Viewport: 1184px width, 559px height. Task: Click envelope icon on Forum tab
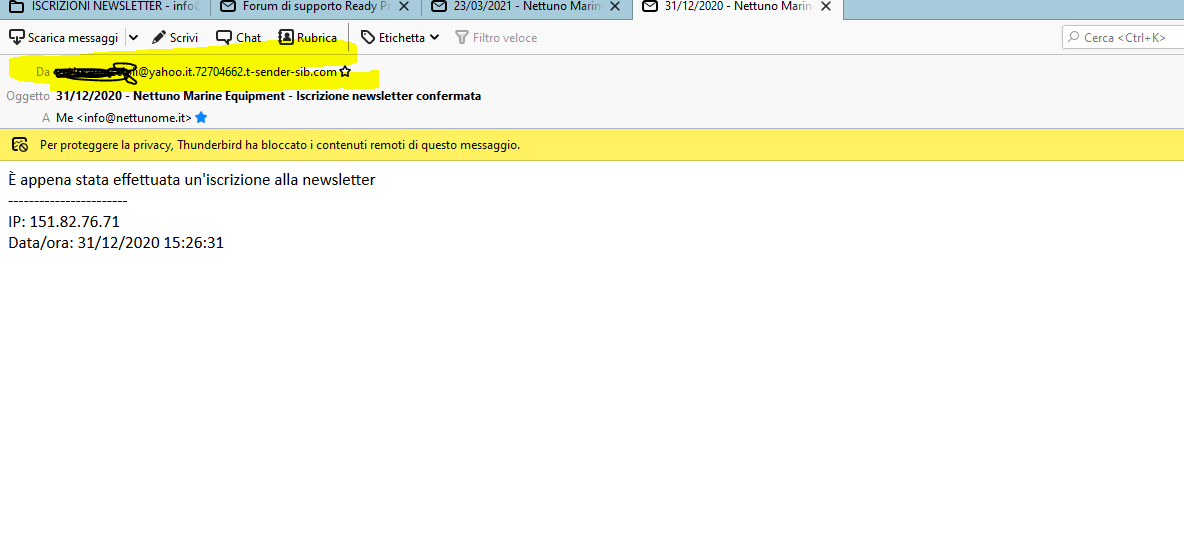tap(227, 7)
